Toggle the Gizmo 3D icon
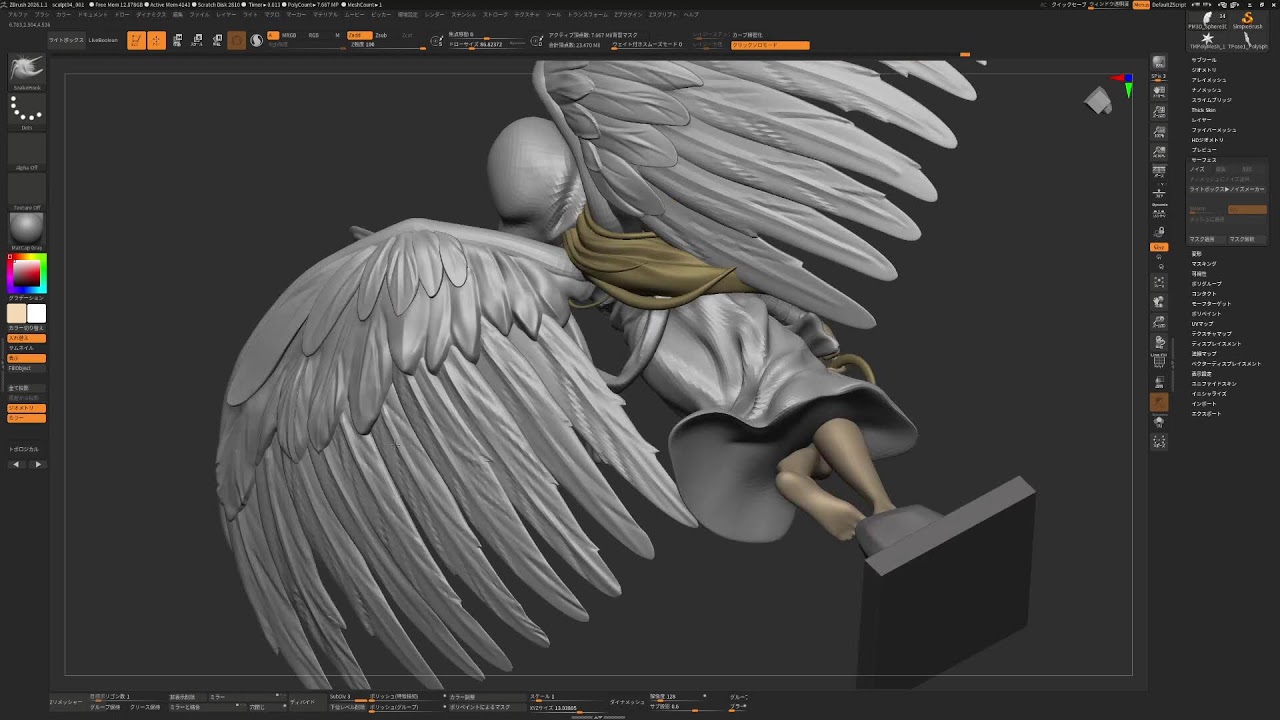 (x=237, y=40)
